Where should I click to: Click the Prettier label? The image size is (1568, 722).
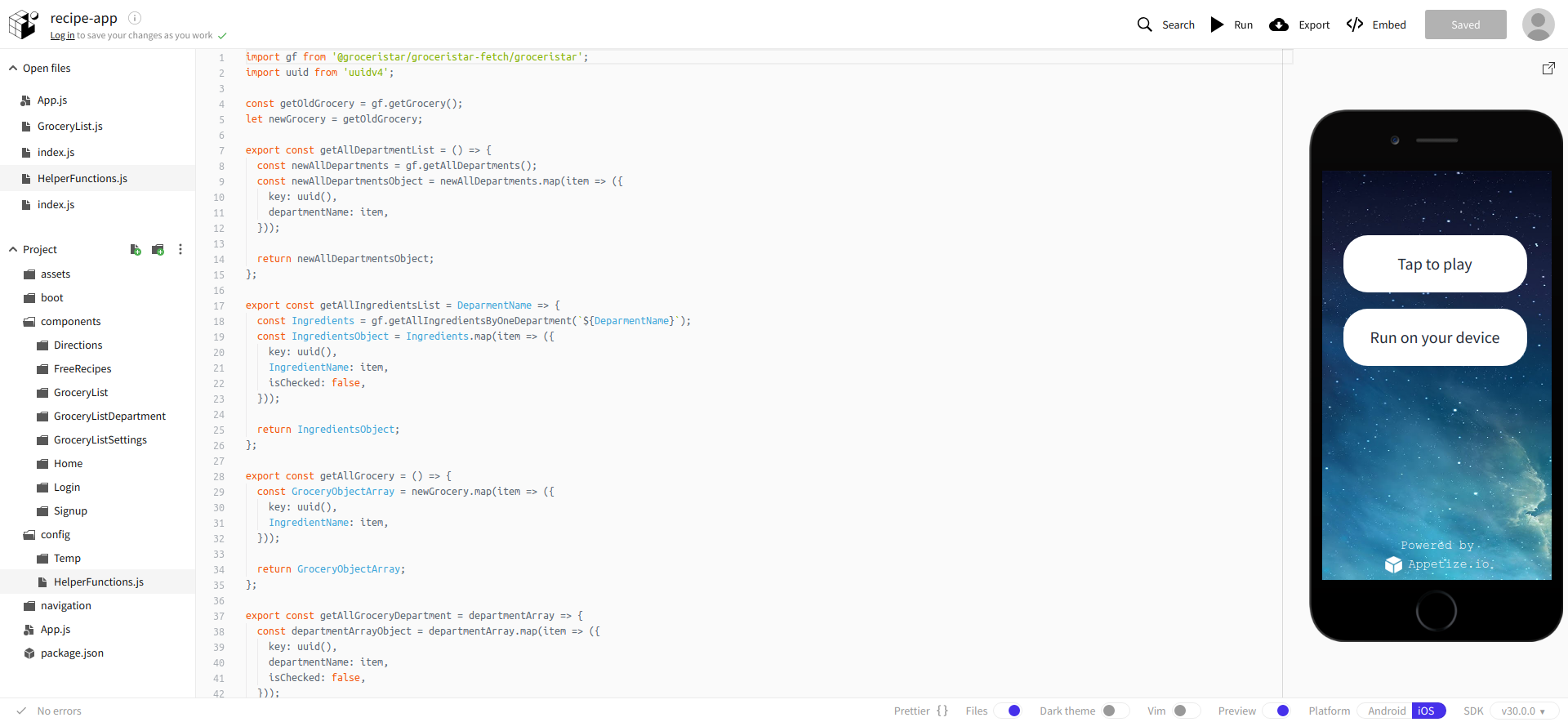[x=911, y=711]
